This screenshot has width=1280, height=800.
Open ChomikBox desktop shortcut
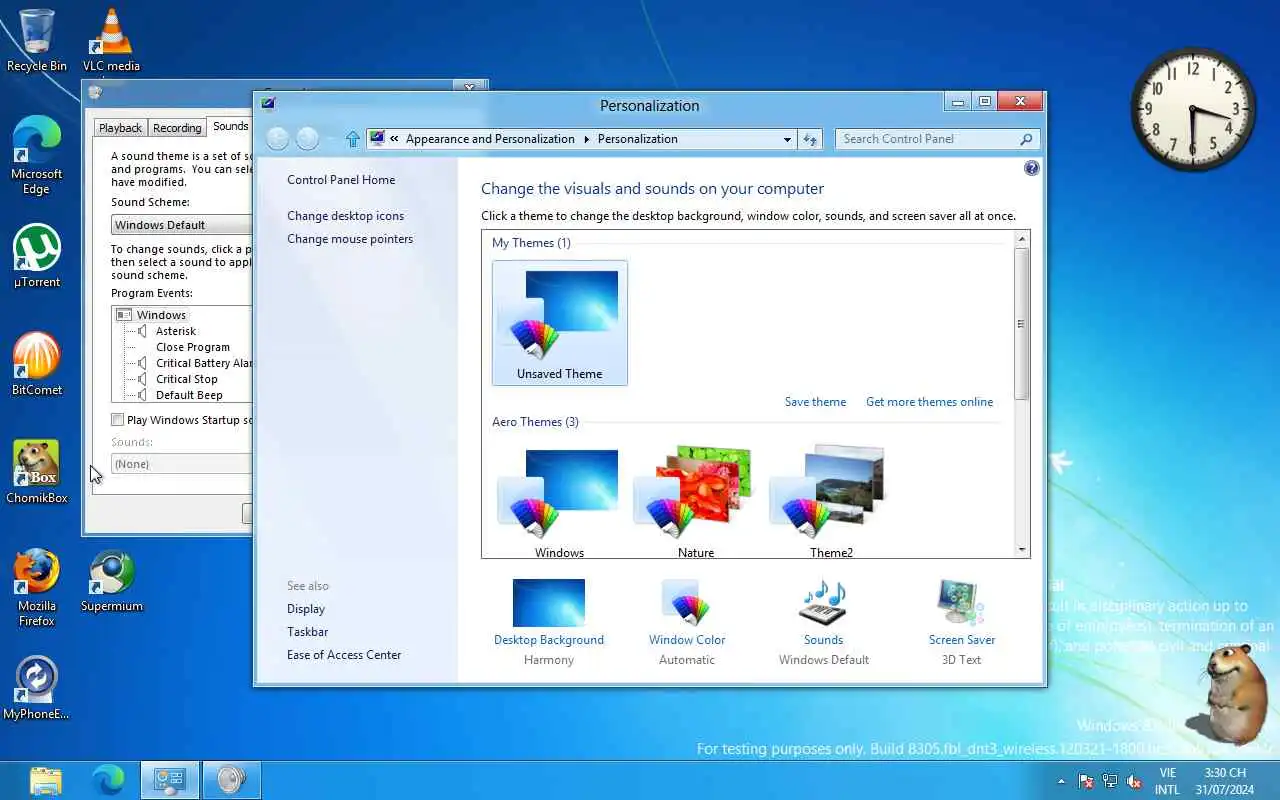[37, 472]
